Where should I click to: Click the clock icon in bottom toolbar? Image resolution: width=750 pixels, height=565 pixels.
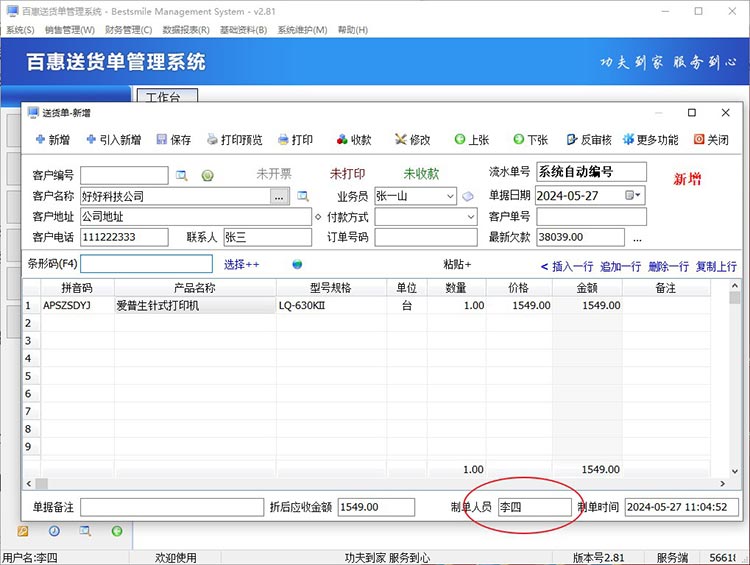click(x=55, y=531)
